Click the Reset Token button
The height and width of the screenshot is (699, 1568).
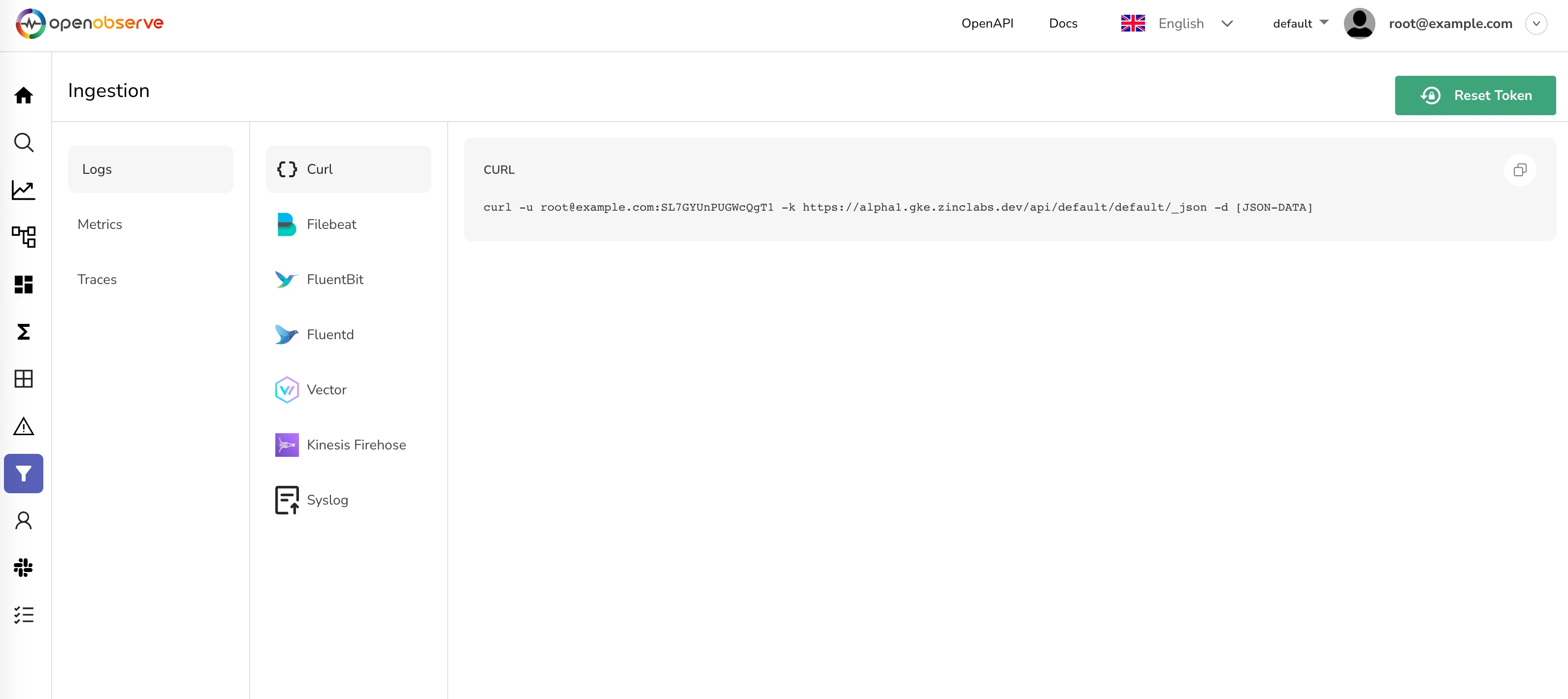point(1475,95)
